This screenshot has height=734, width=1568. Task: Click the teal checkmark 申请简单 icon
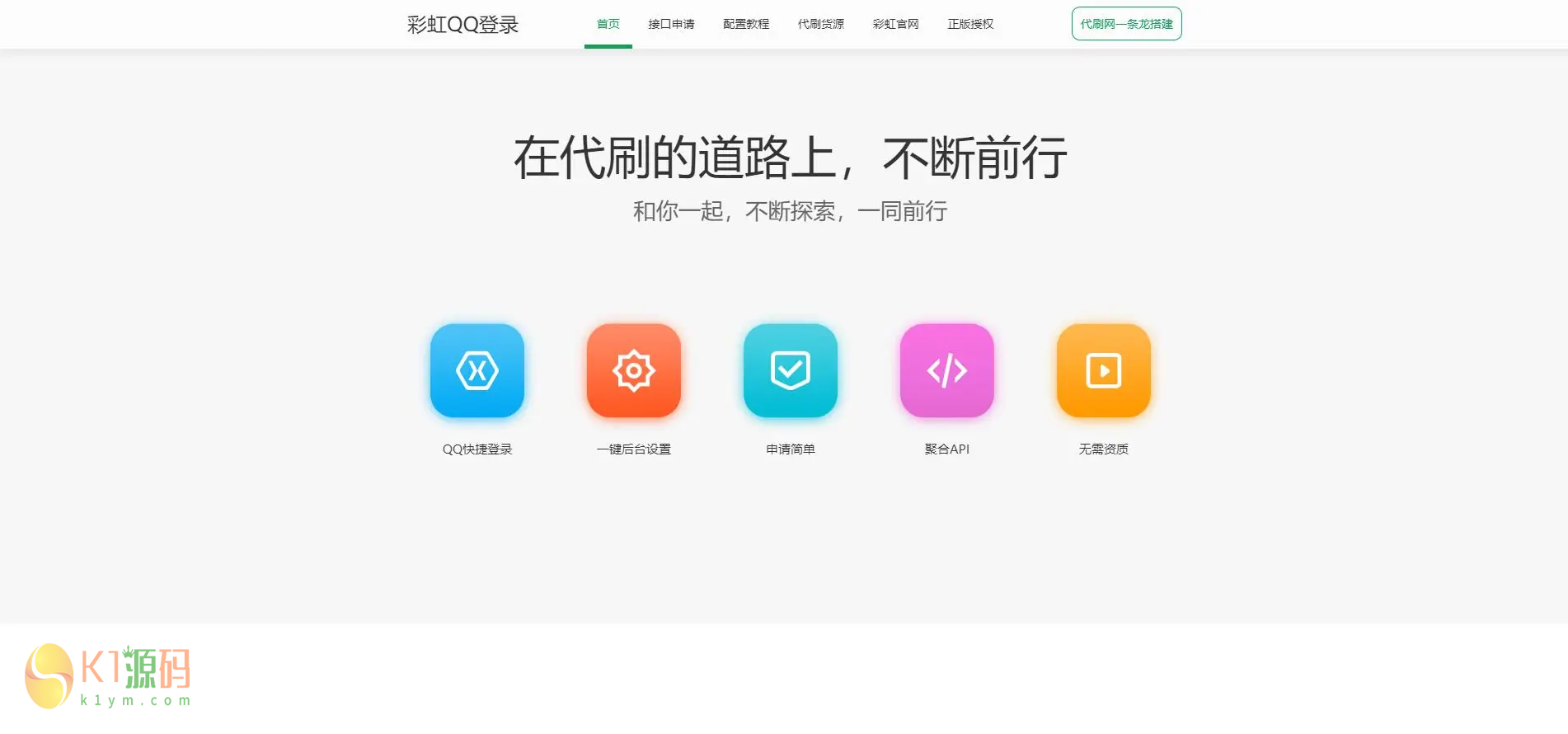point(791,370)
